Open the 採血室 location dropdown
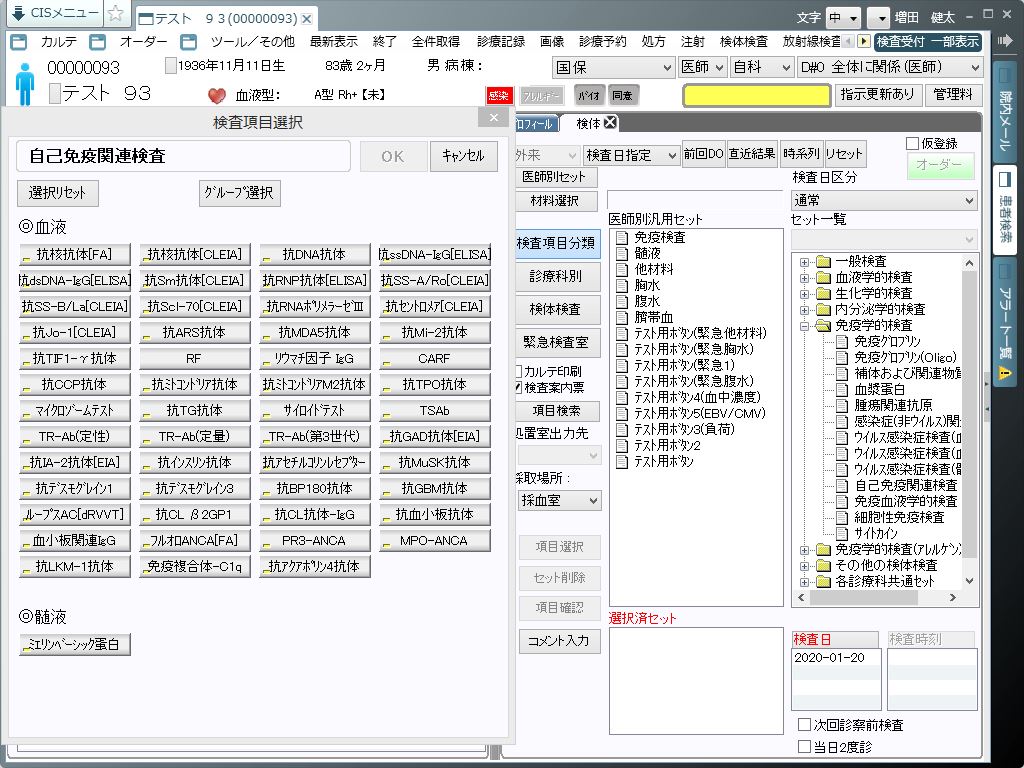This screenshot has width=1024, height=768. point(559,501)
